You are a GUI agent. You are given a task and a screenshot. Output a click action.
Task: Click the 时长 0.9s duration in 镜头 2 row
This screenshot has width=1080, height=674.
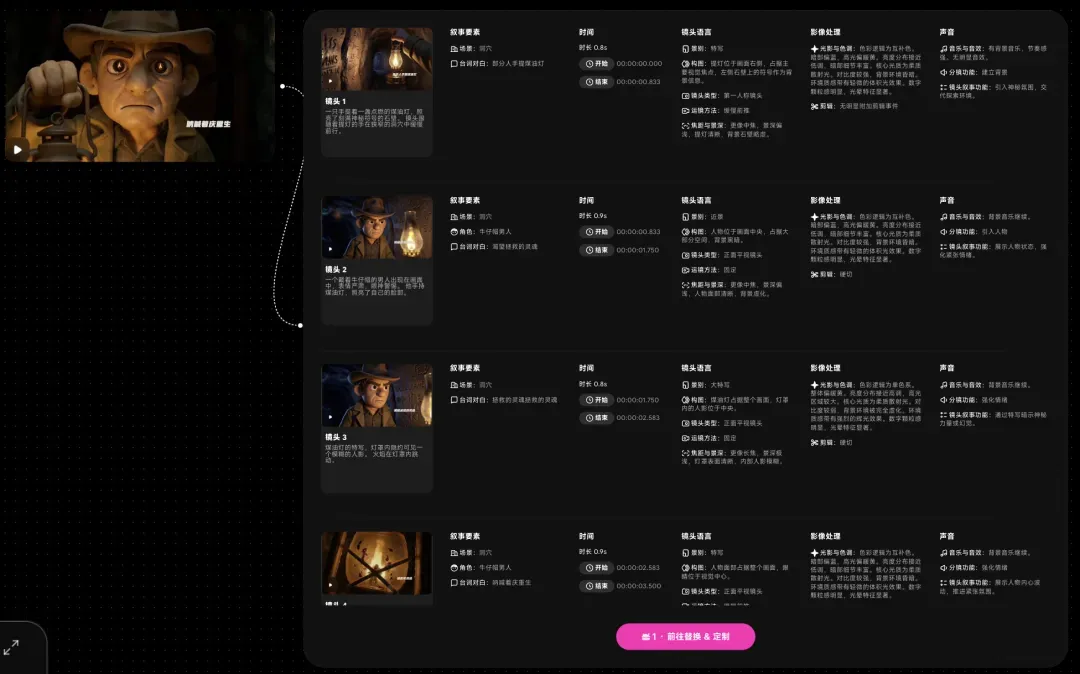click(x=593, y=216)
